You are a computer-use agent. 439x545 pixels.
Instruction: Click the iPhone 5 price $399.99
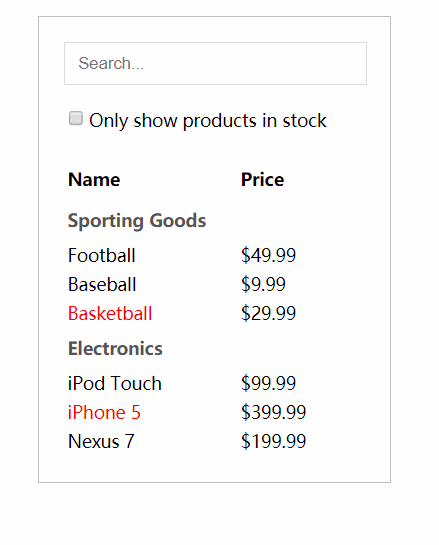274,413
